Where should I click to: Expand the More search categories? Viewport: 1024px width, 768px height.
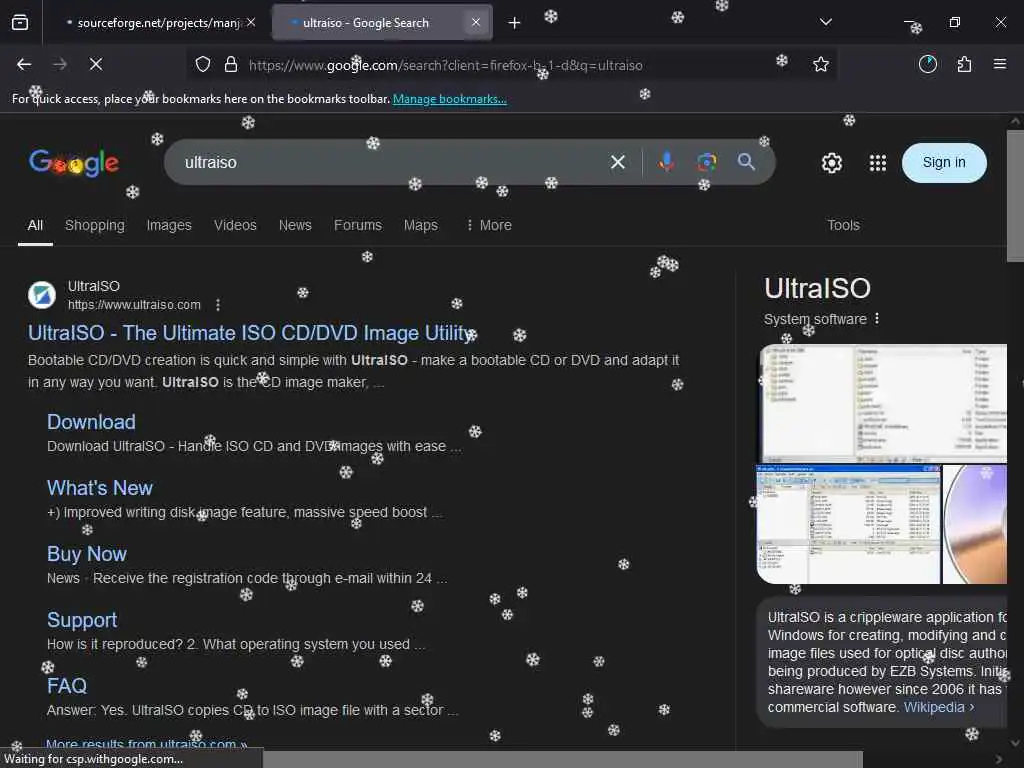[488, 225]
